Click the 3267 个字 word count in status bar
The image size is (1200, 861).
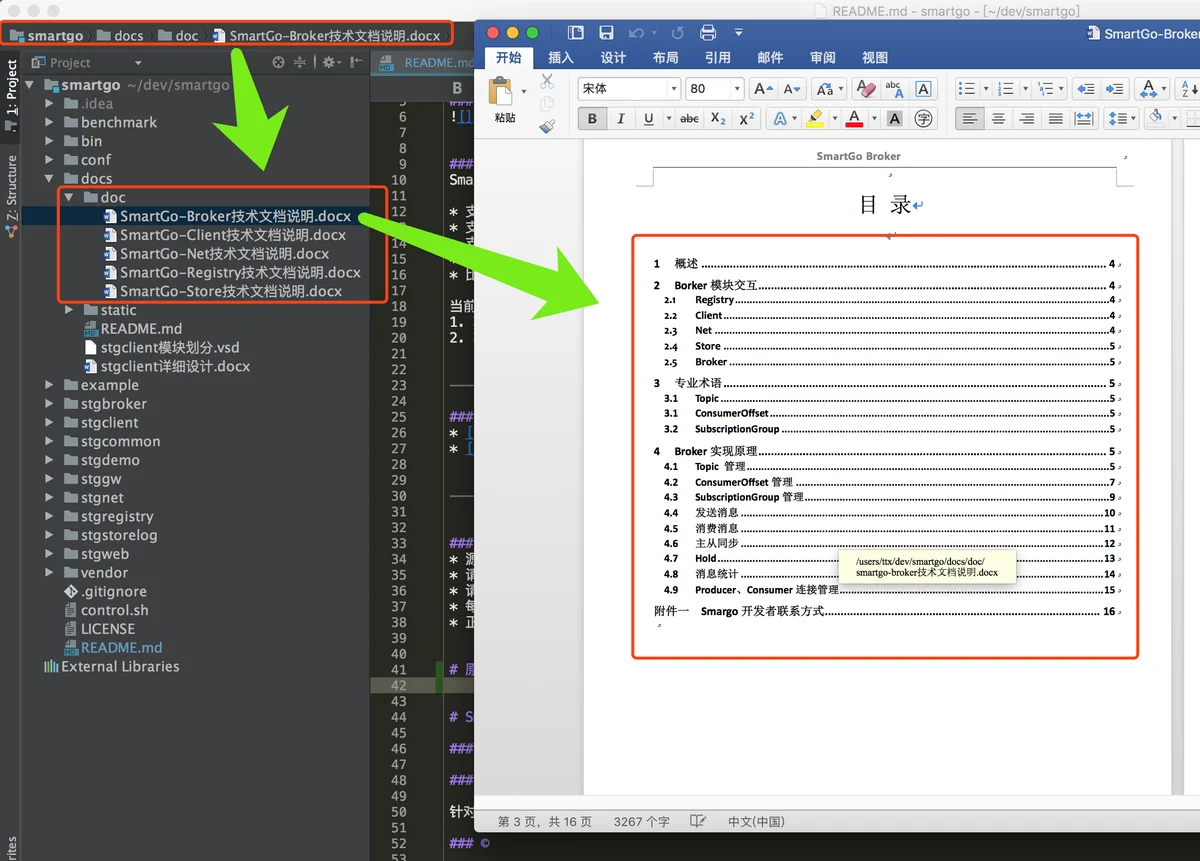coord(642,821)
